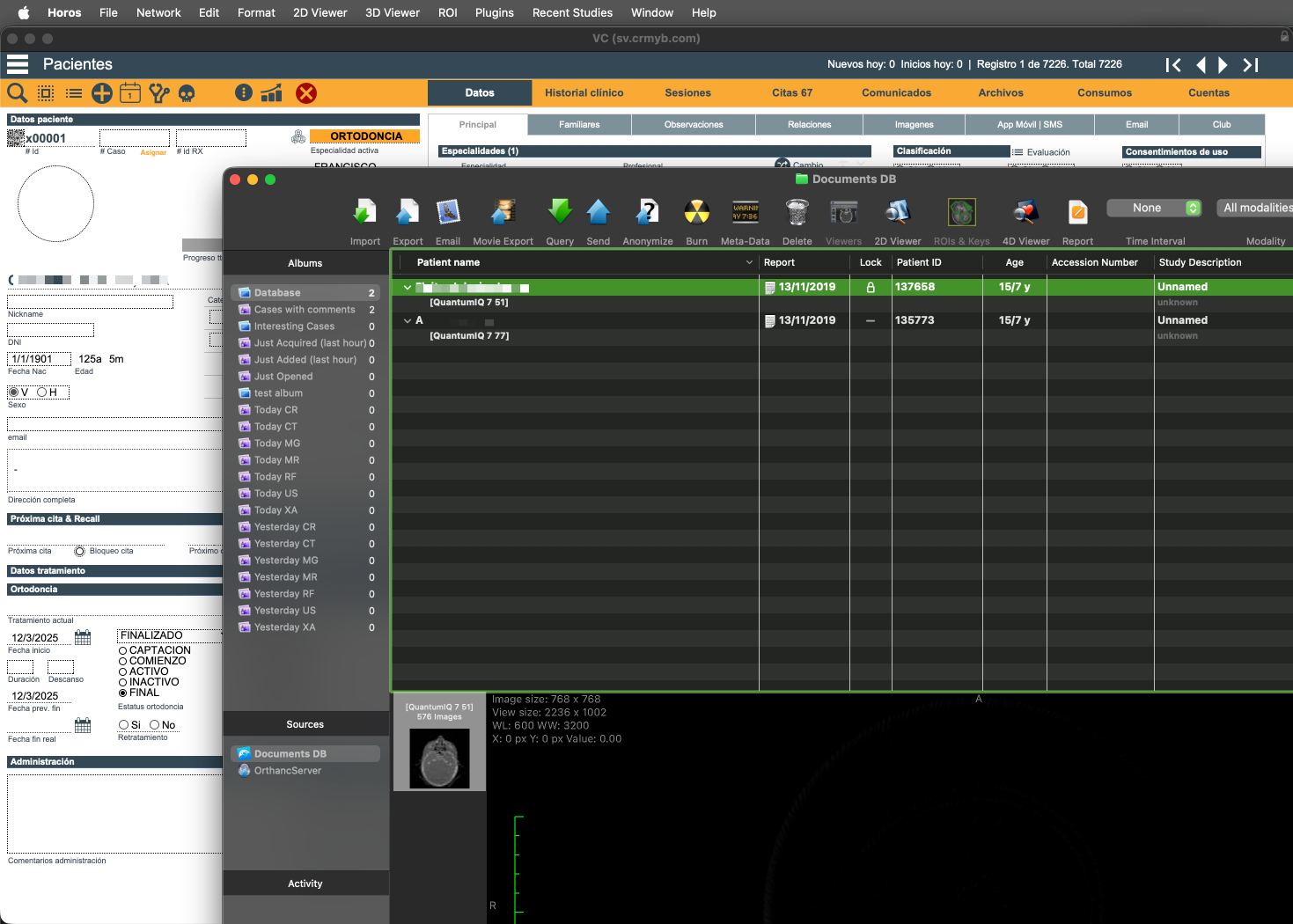The height and width of the screenshot is (924, 1293).
Task: Open the All modalities dropdown
Action: coord(1254,208)
